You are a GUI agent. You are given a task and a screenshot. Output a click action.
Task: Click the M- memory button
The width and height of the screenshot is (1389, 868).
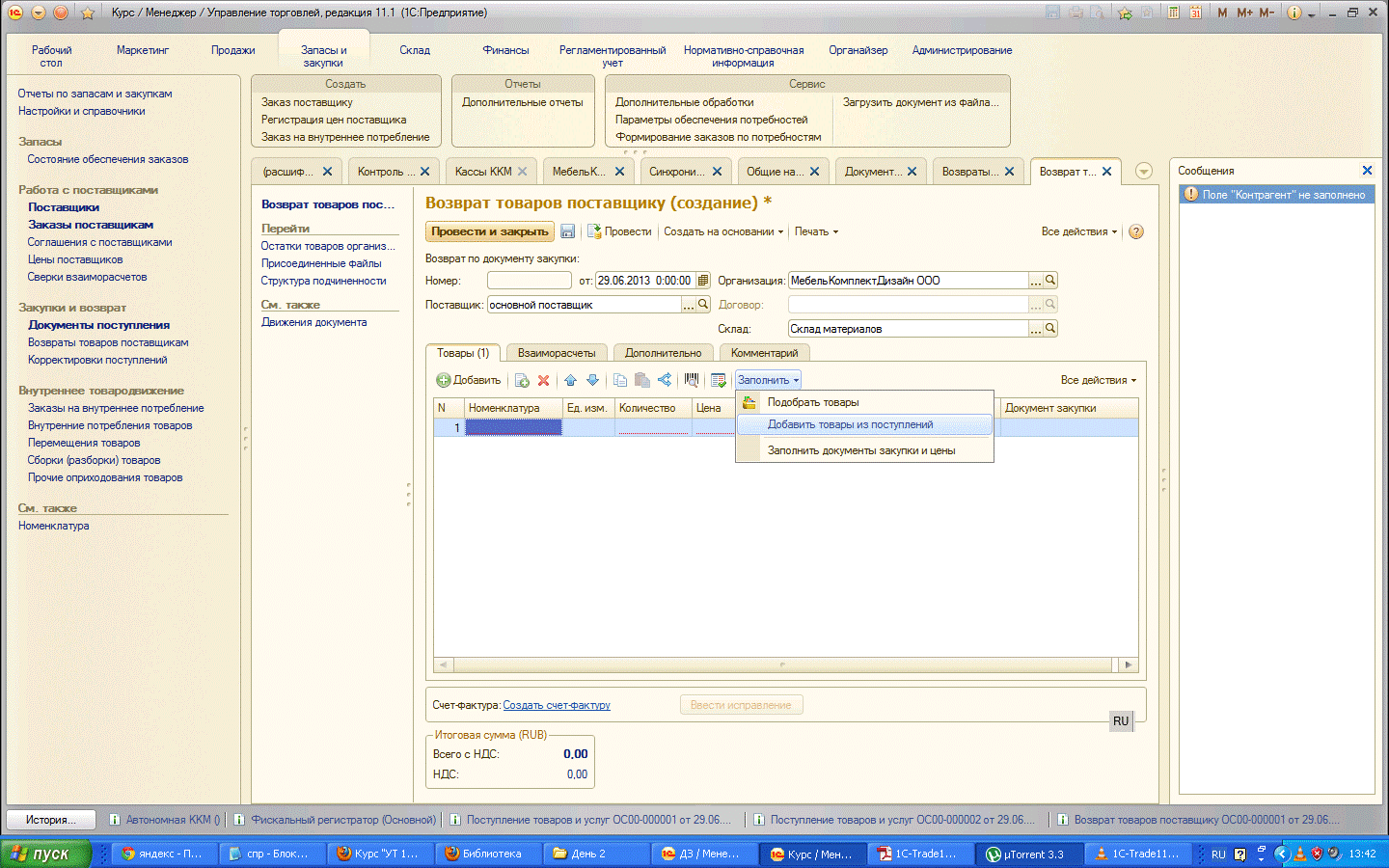coord(1266,13)
